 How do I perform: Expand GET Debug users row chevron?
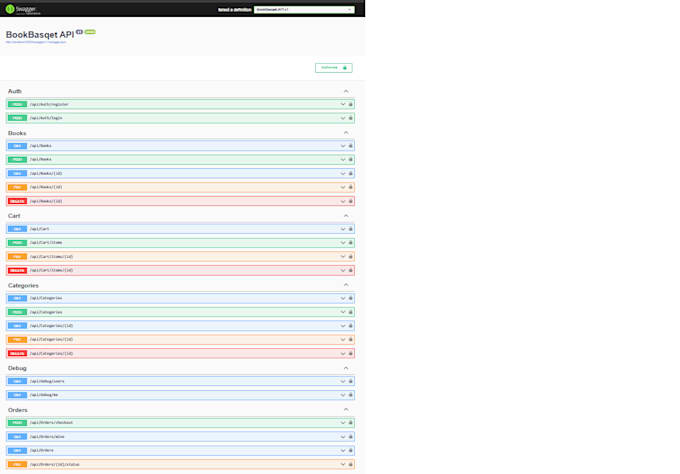(343, 381)
